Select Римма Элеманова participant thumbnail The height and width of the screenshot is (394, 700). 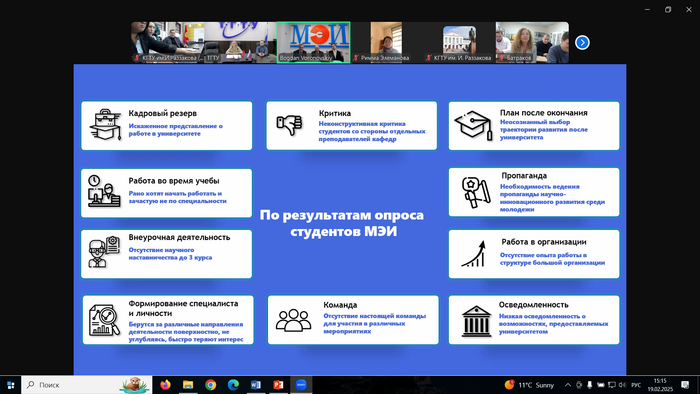(x=386, y=42)
